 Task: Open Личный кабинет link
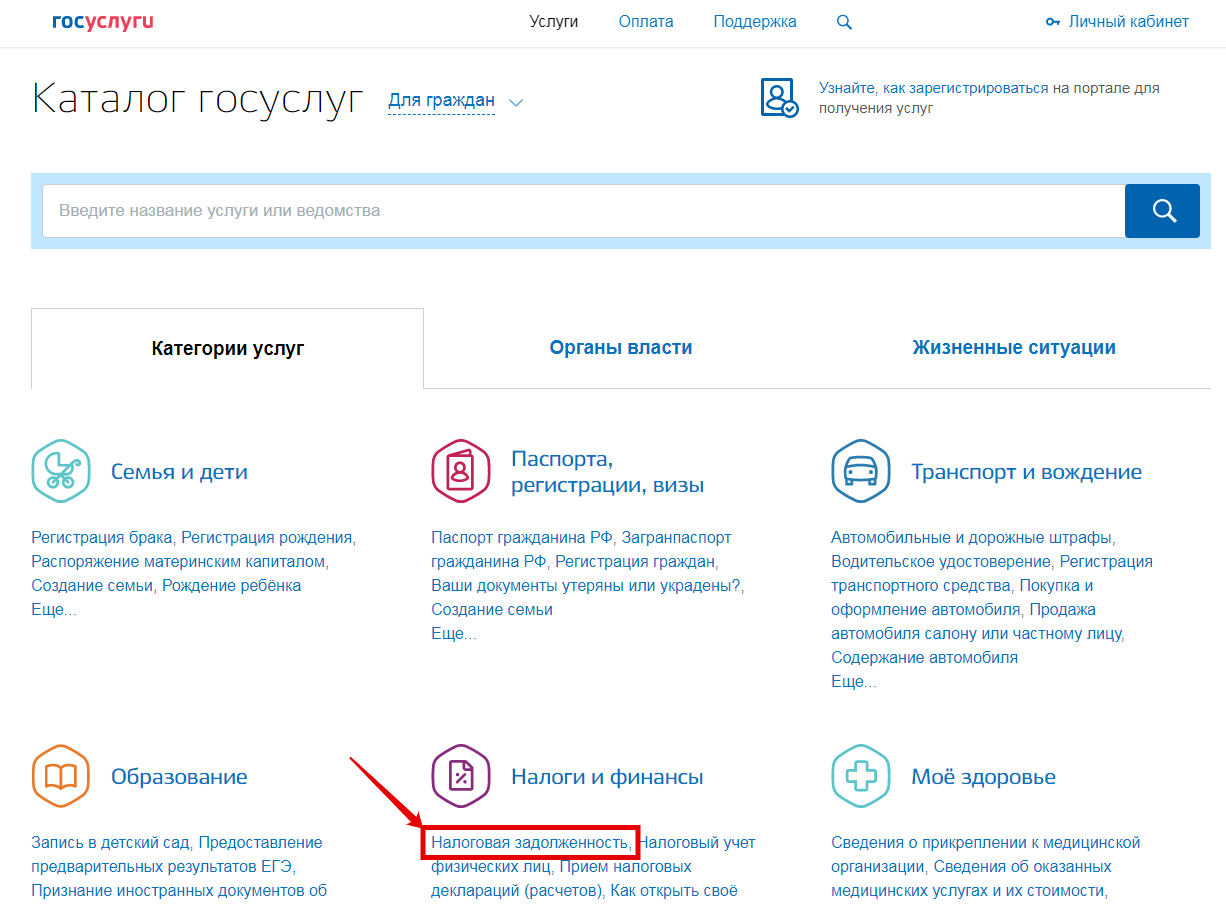click(1117, 22)
